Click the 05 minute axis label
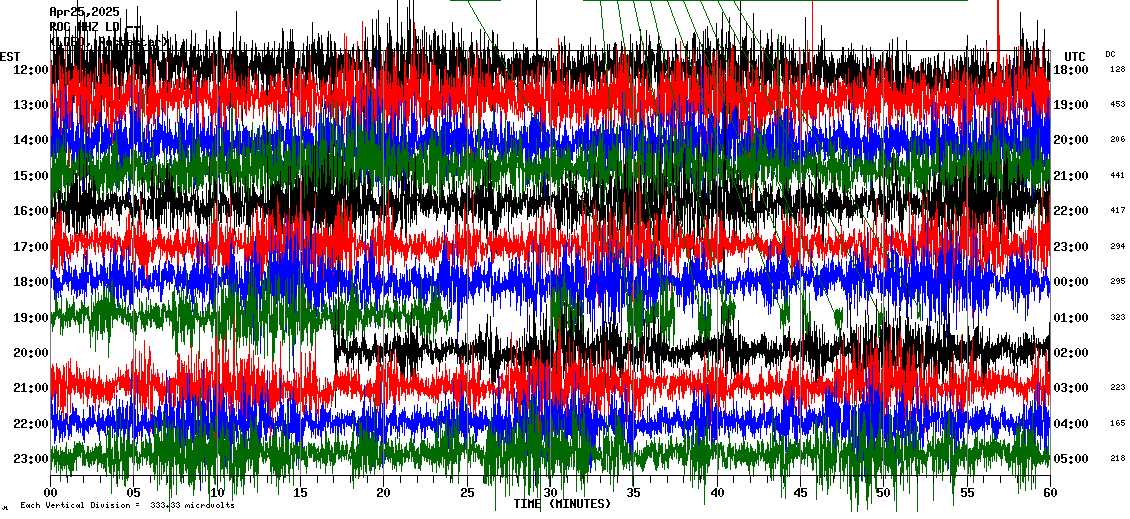Viewport: 1130px width, 519px height. click(x=133, y=492)
